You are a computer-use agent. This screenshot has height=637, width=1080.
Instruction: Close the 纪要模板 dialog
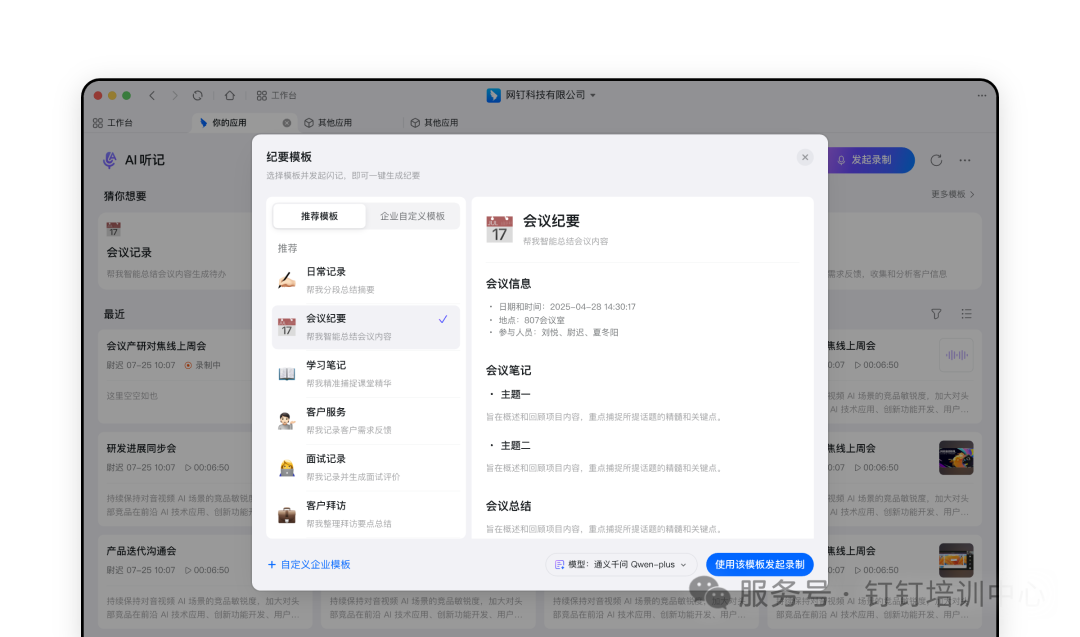point(804,158)
